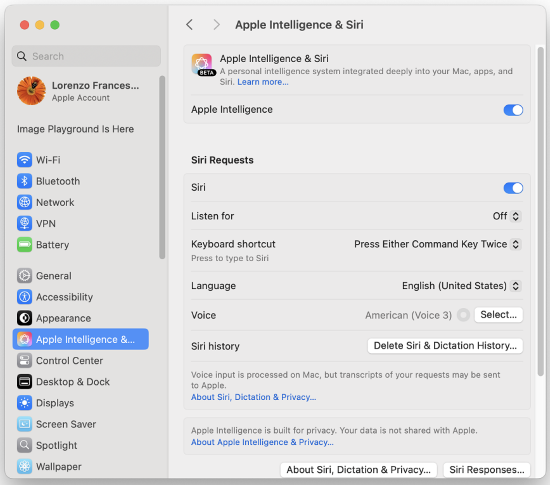
Task: Turn off the Apple Intelligence toggle
Action: click(x=513, y=110)
